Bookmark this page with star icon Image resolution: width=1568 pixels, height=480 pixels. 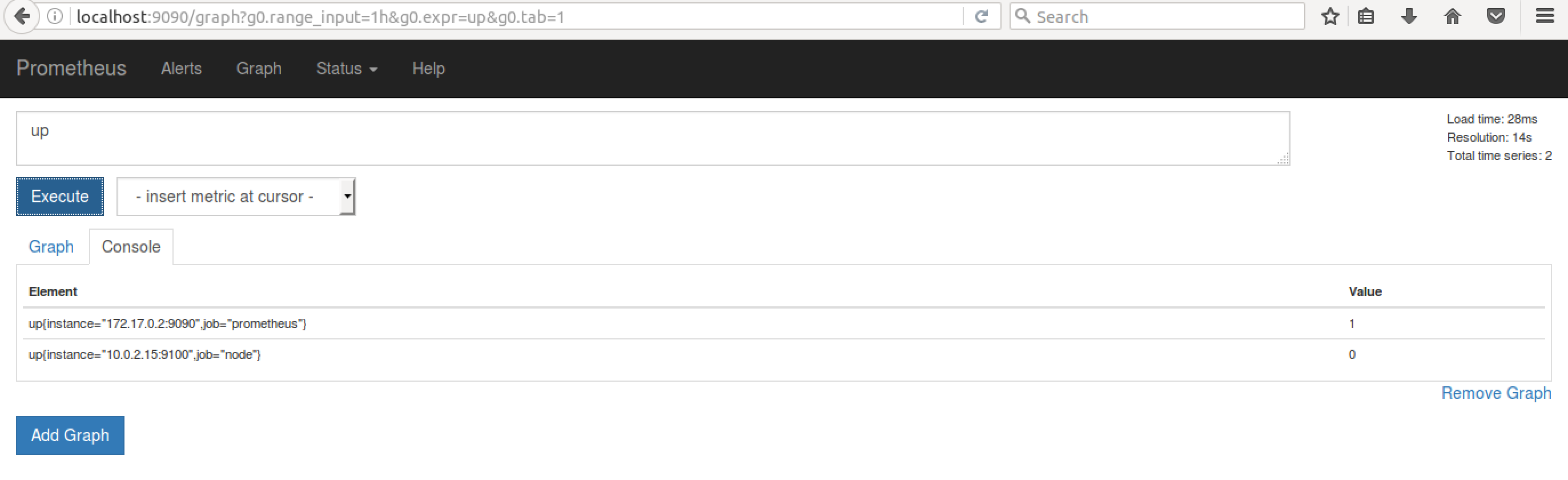click(x=1330, y=17)
